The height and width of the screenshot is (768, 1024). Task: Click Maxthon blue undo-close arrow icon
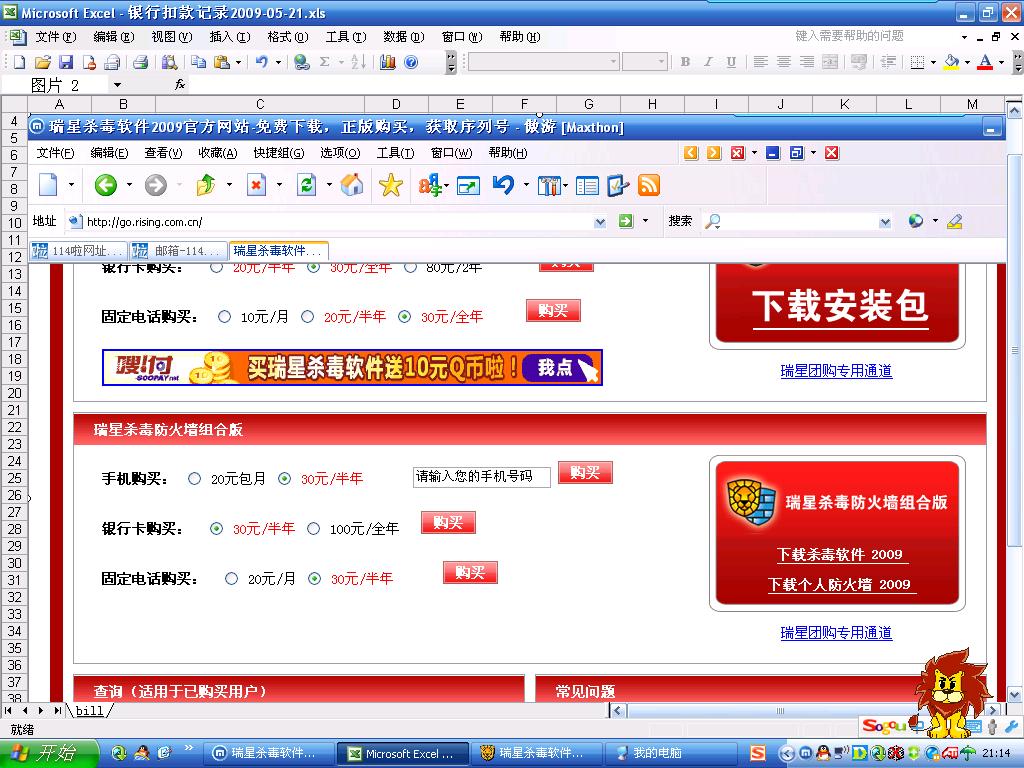click(503, 185)
